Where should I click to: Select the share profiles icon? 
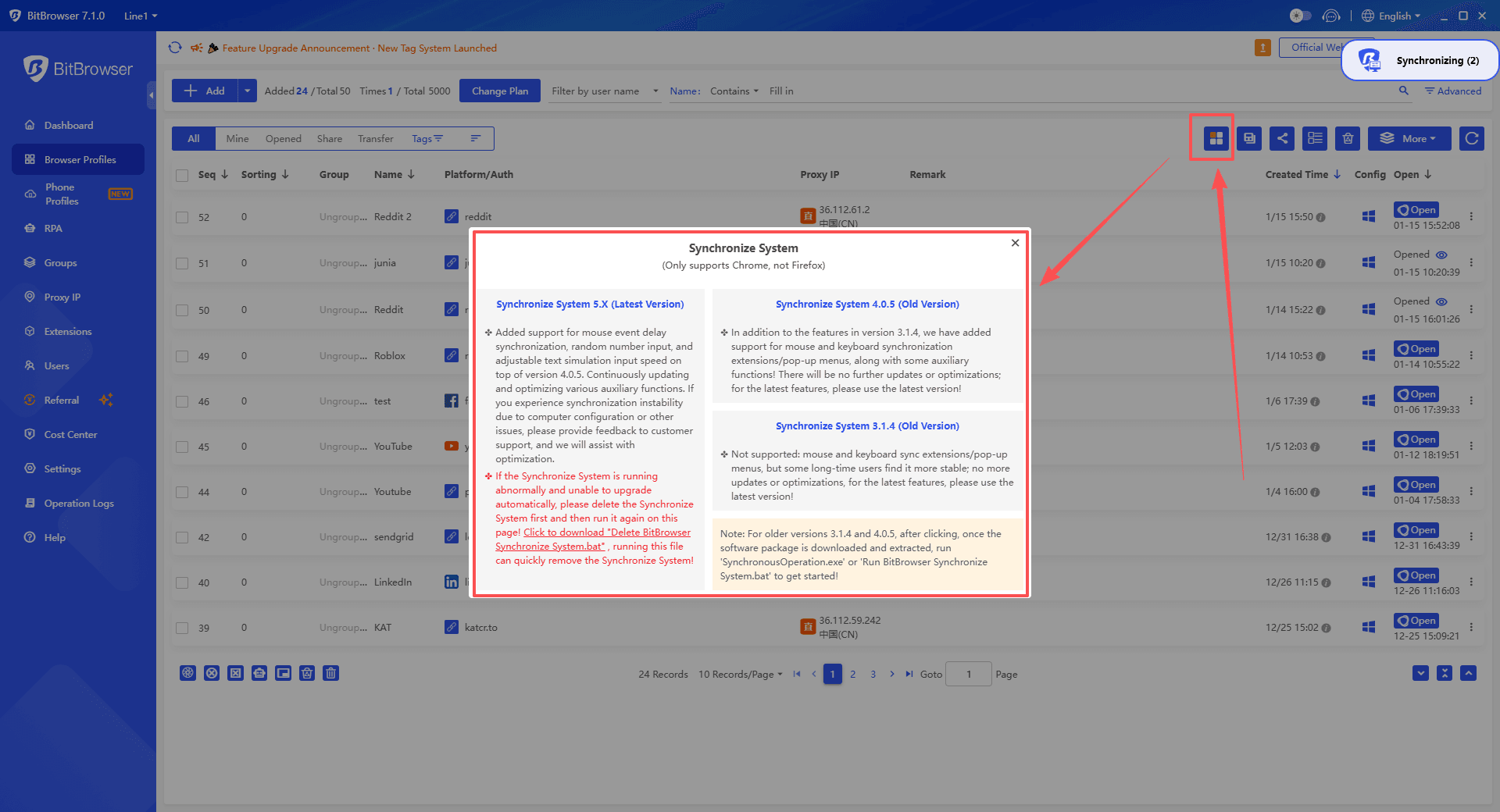[x=1282, y=137]
